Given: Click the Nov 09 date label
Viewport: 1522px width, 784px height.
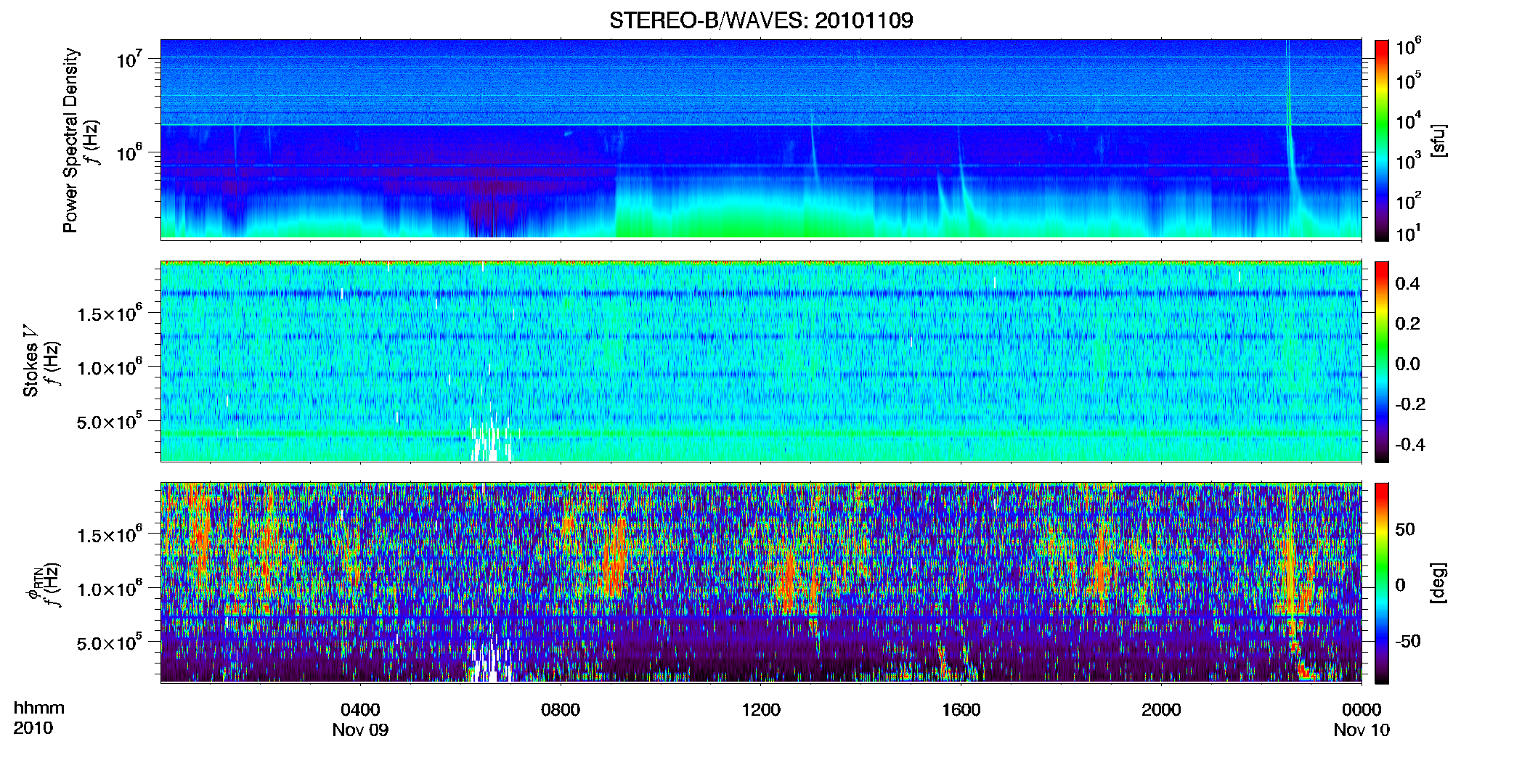Looking at the screenshot, I should pos(360,730).
